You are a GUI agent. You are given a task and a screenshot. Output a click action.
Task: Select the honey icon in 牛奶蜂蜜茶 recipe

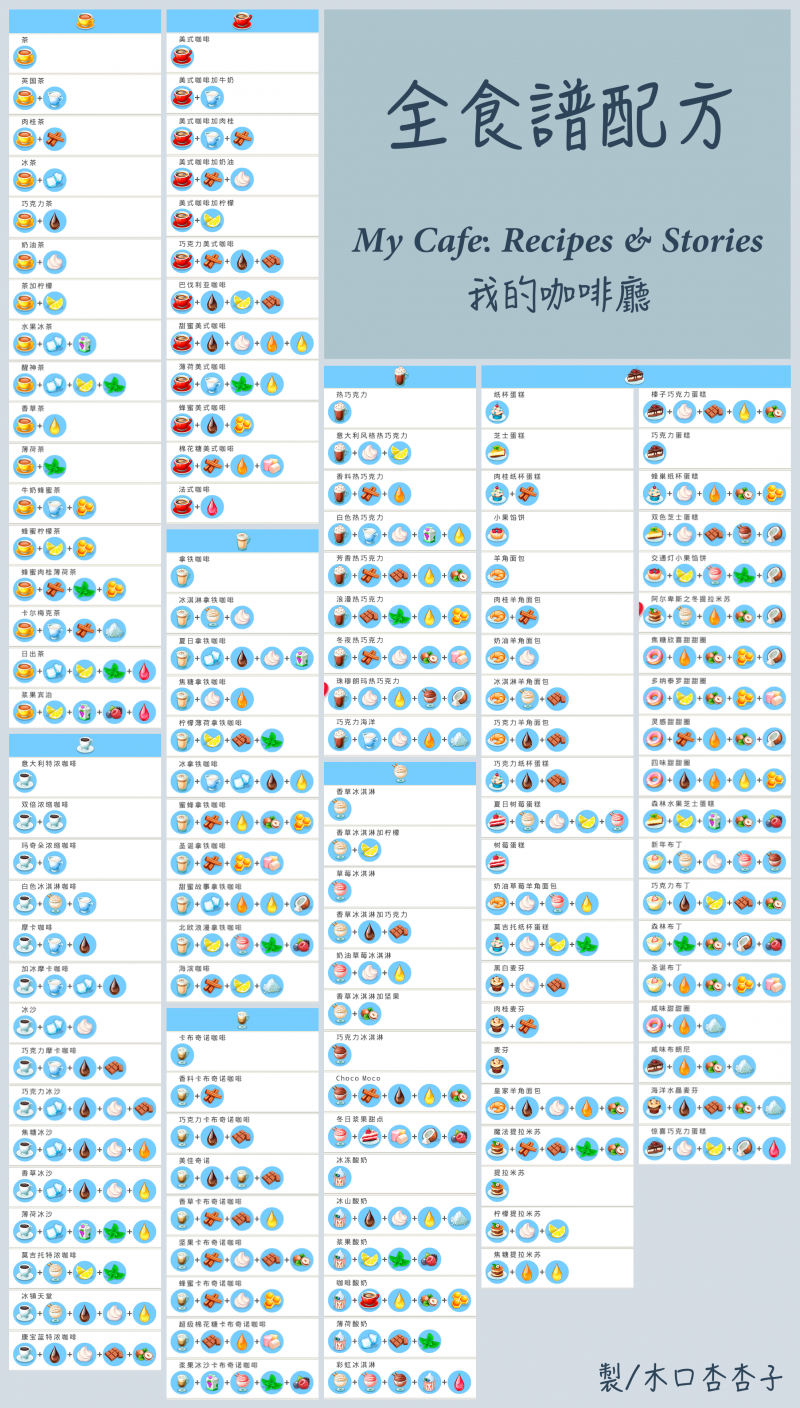(x=84, y=508)
